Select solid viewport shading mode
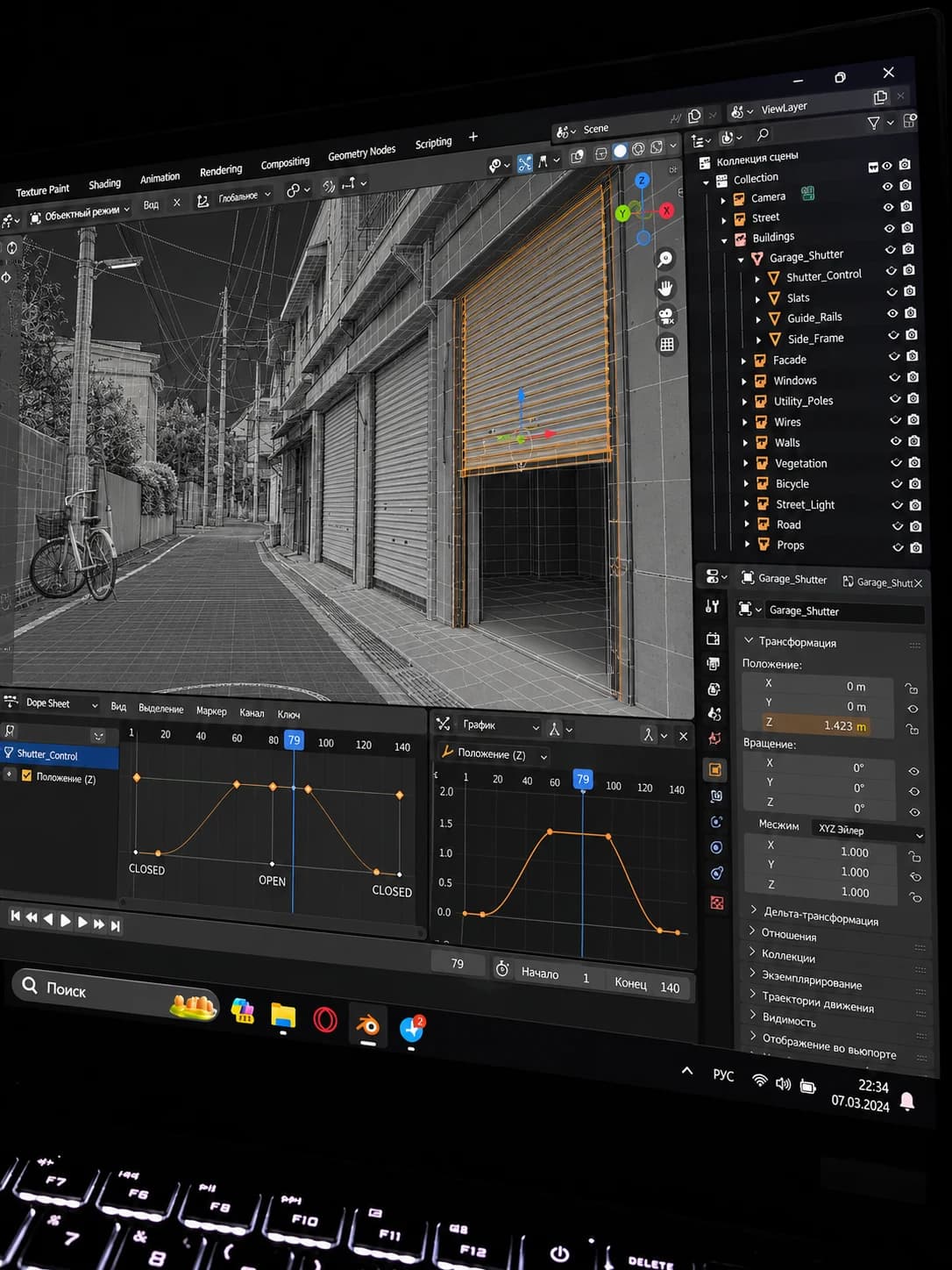This screenshot has height=1270, width=952. click(x=620, y=151)
